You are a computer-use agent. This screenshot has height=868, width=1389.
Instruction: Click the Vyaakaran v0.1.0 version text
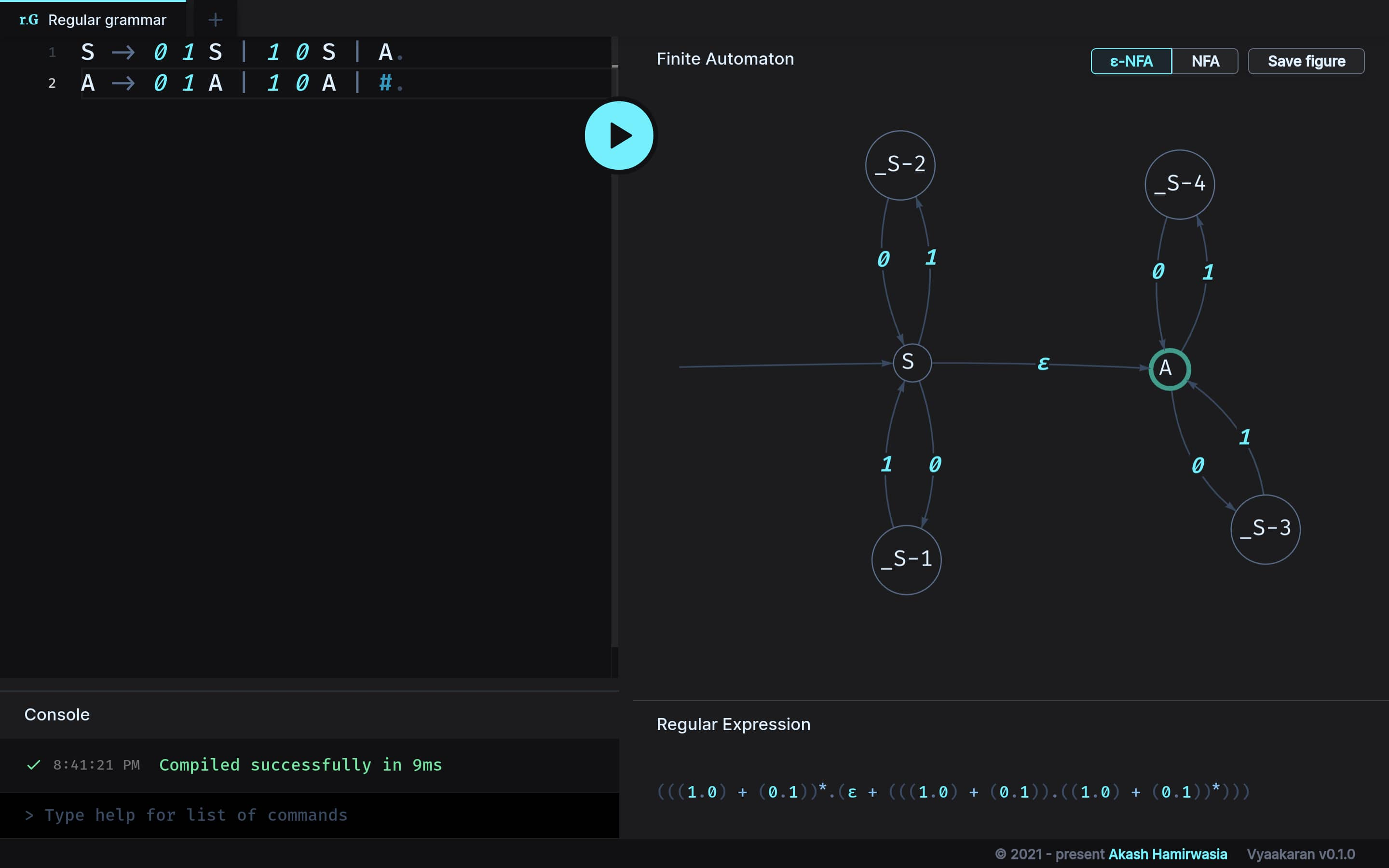pyautogui.click(x=1301, y=854)
